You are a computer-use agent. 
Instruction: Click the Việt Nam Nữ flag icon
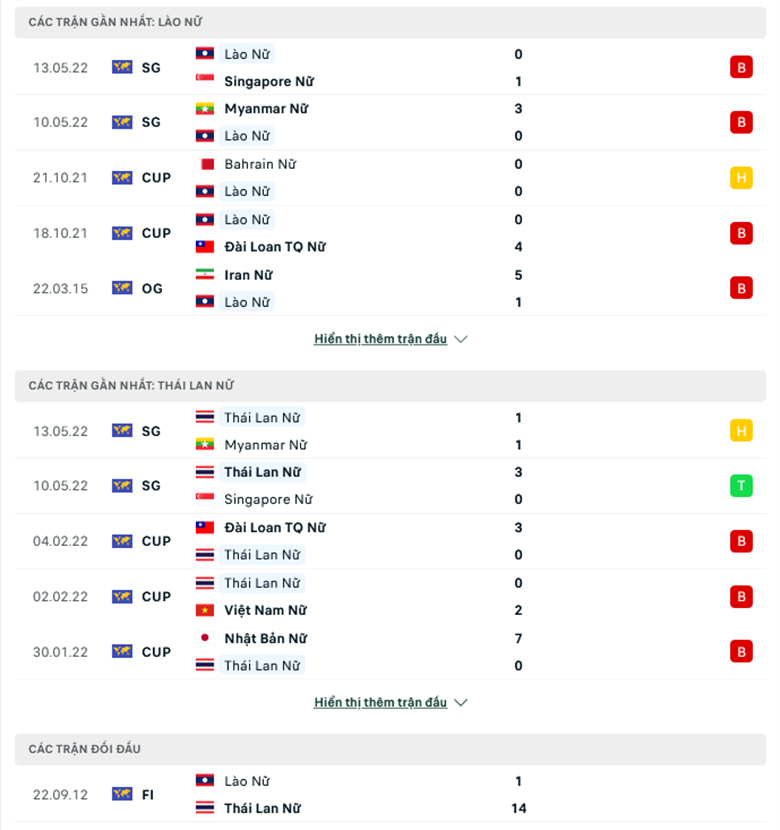(205, 610)
